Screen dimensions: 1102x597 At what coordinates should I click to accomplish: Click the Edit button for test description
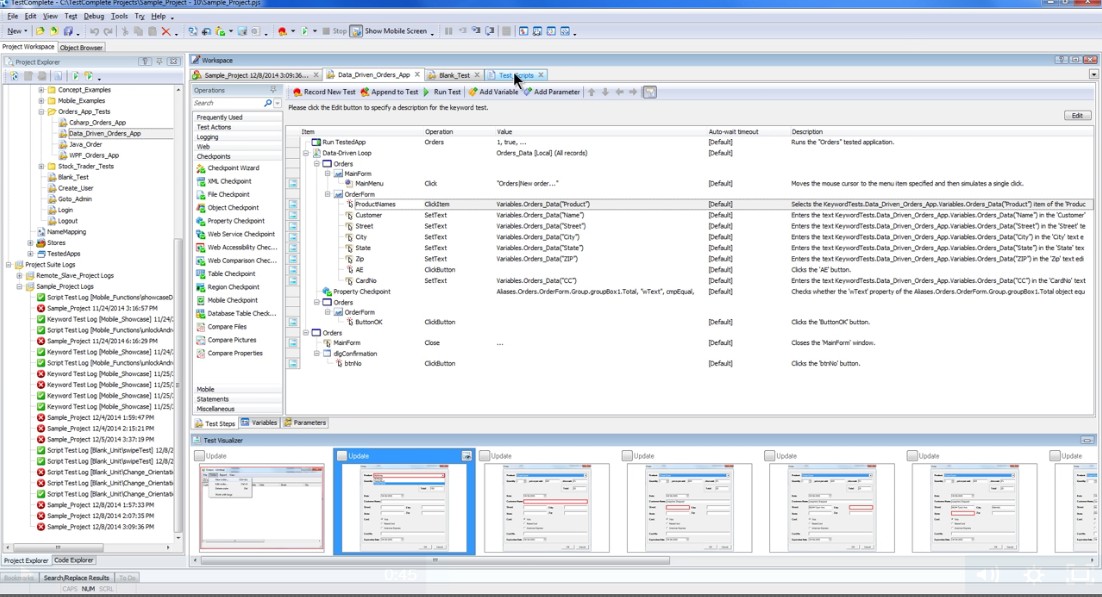(1077, 115)
